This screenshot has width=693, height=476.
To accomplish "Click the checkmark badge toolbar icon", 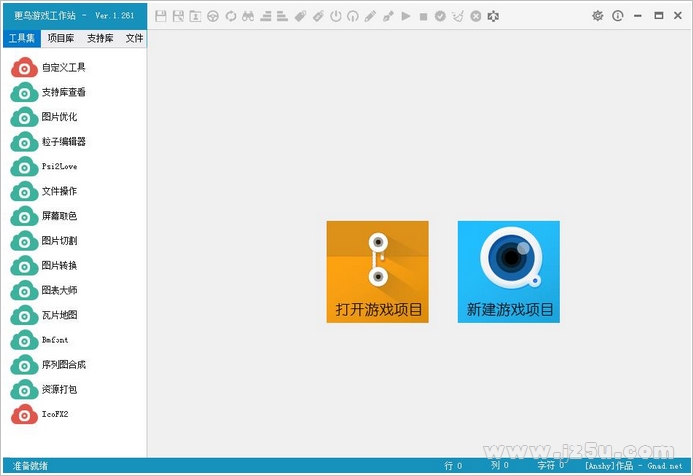I will click(440, 16).
